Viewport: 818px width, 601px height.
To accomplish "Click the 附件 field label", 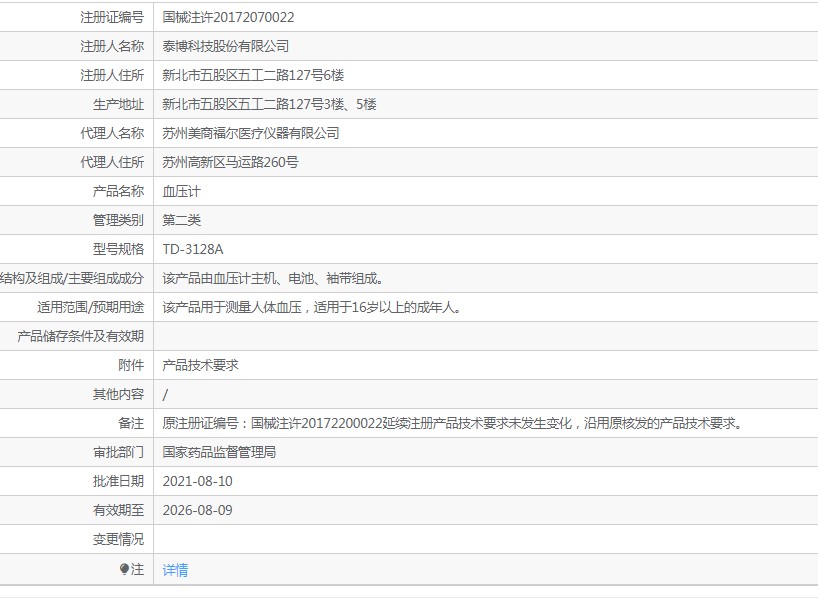I will pyautogui.click(x=131, y=365).
